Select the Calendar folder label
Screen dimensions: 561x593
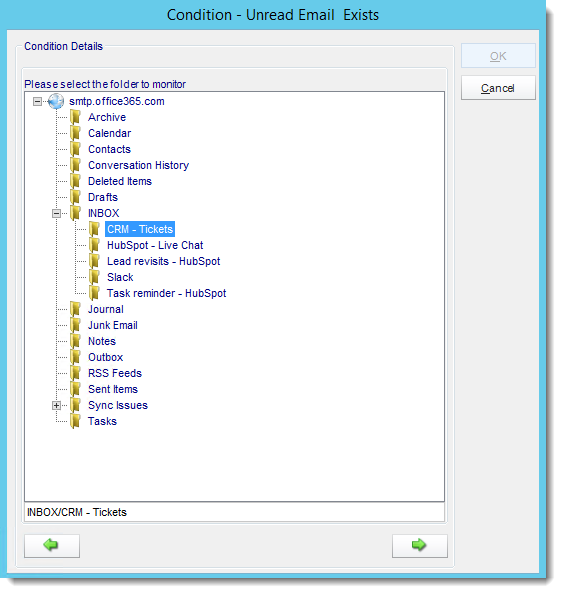pos(110,133)
